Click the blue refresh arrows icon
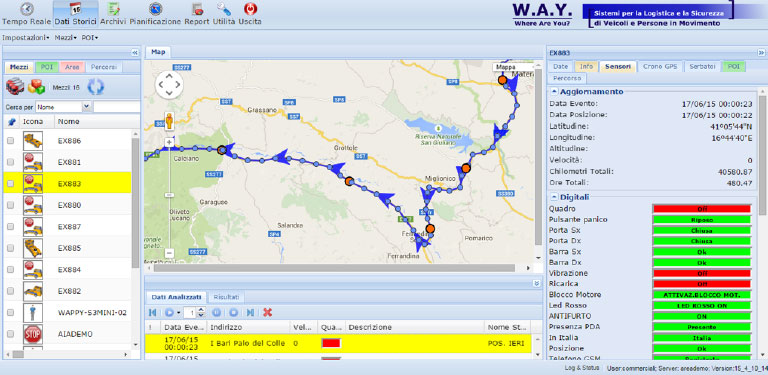 click(96, 87)
